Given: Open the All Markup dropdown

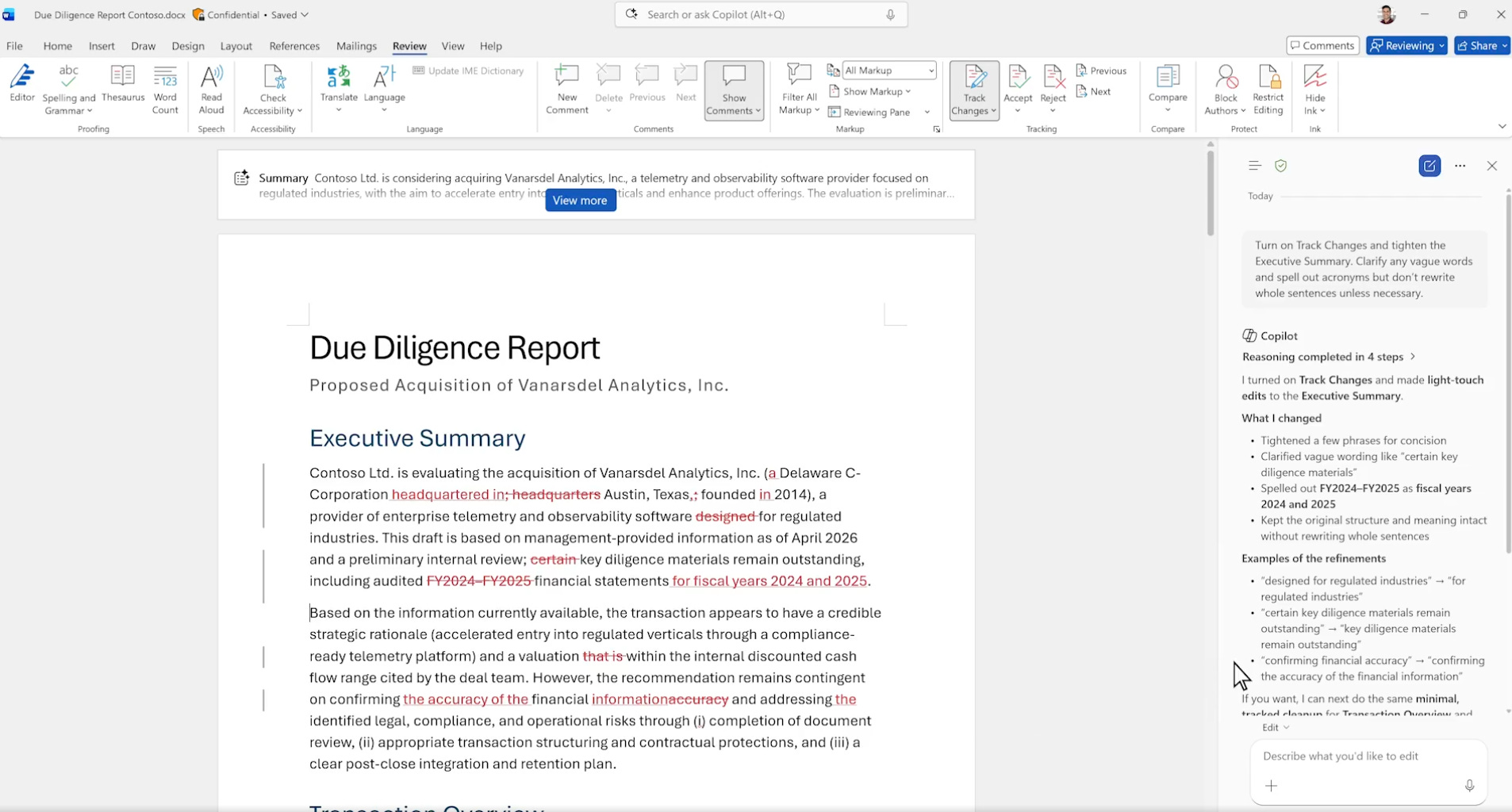Looking at the screenshot, I should (888, 71).
